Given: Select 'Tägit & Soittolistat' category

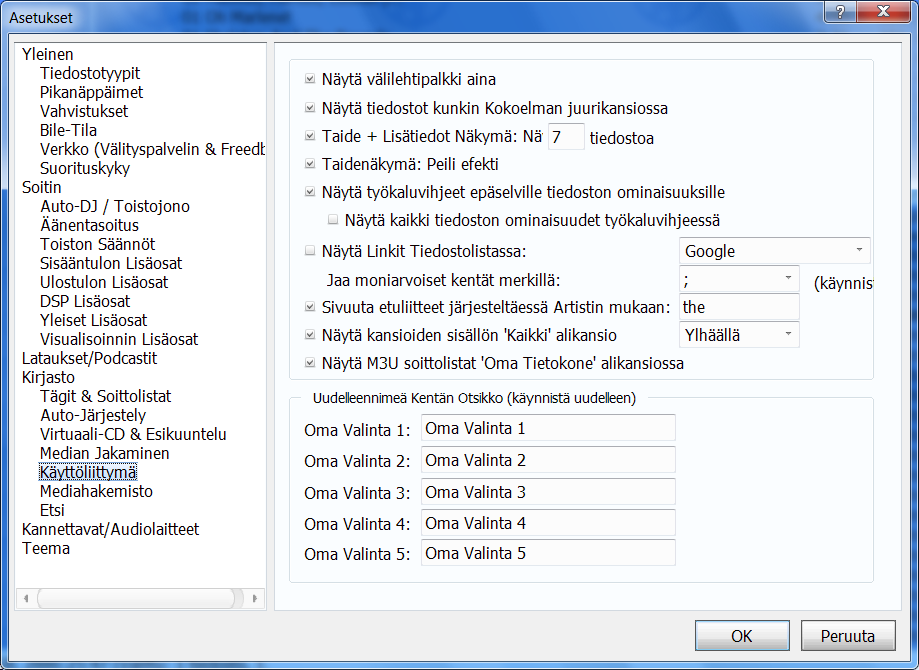Looking at the screenshot, I should (x=105, y=396).
